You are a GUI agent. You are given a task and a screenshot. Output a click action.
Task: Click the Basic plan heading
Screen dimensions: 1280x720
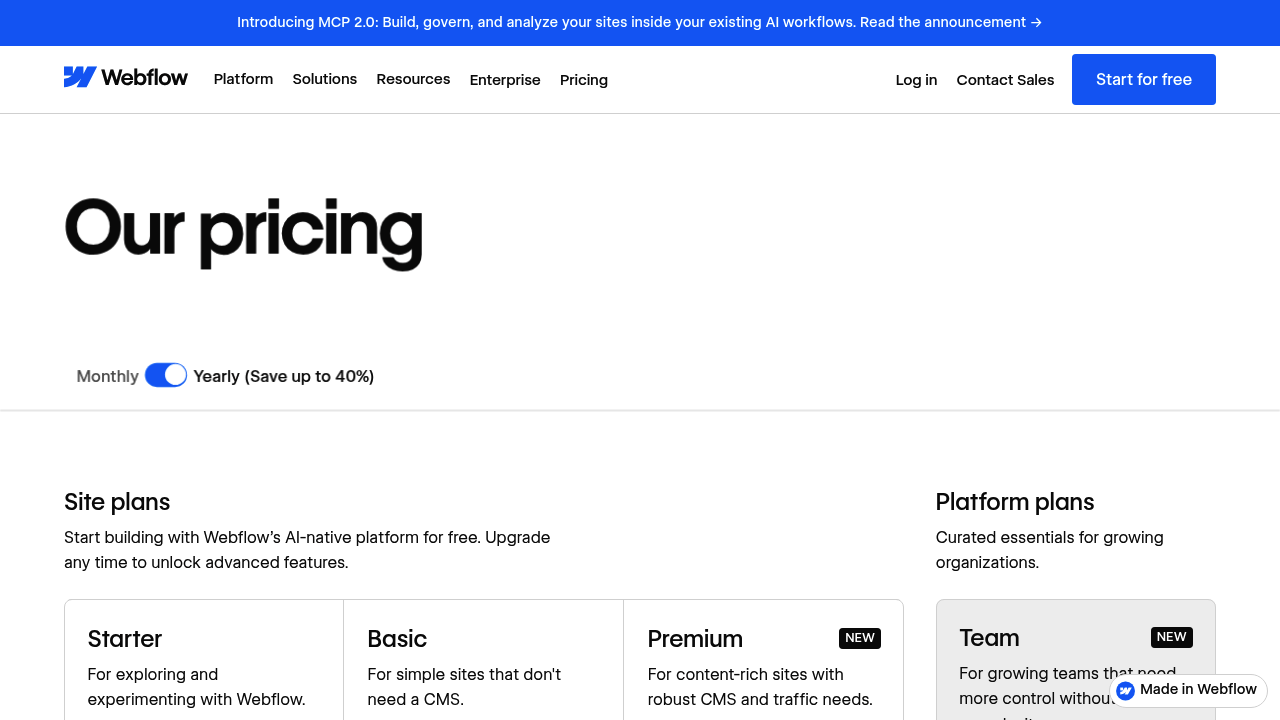397,638
